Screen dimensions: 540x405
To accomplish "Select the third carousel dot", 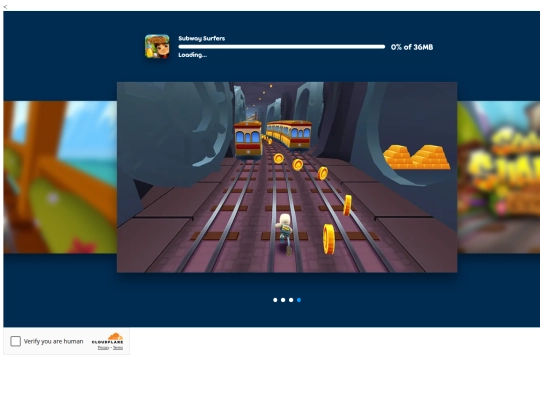I will click(291, 300).
